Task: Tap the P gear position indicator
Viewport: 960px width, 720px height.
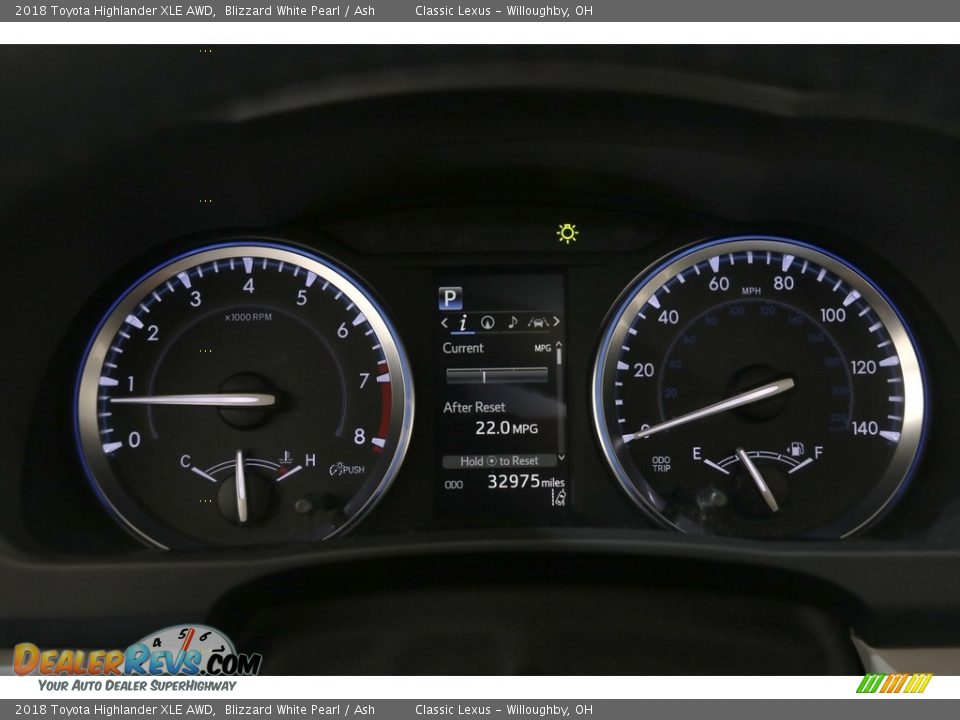Action: (450, 298)
